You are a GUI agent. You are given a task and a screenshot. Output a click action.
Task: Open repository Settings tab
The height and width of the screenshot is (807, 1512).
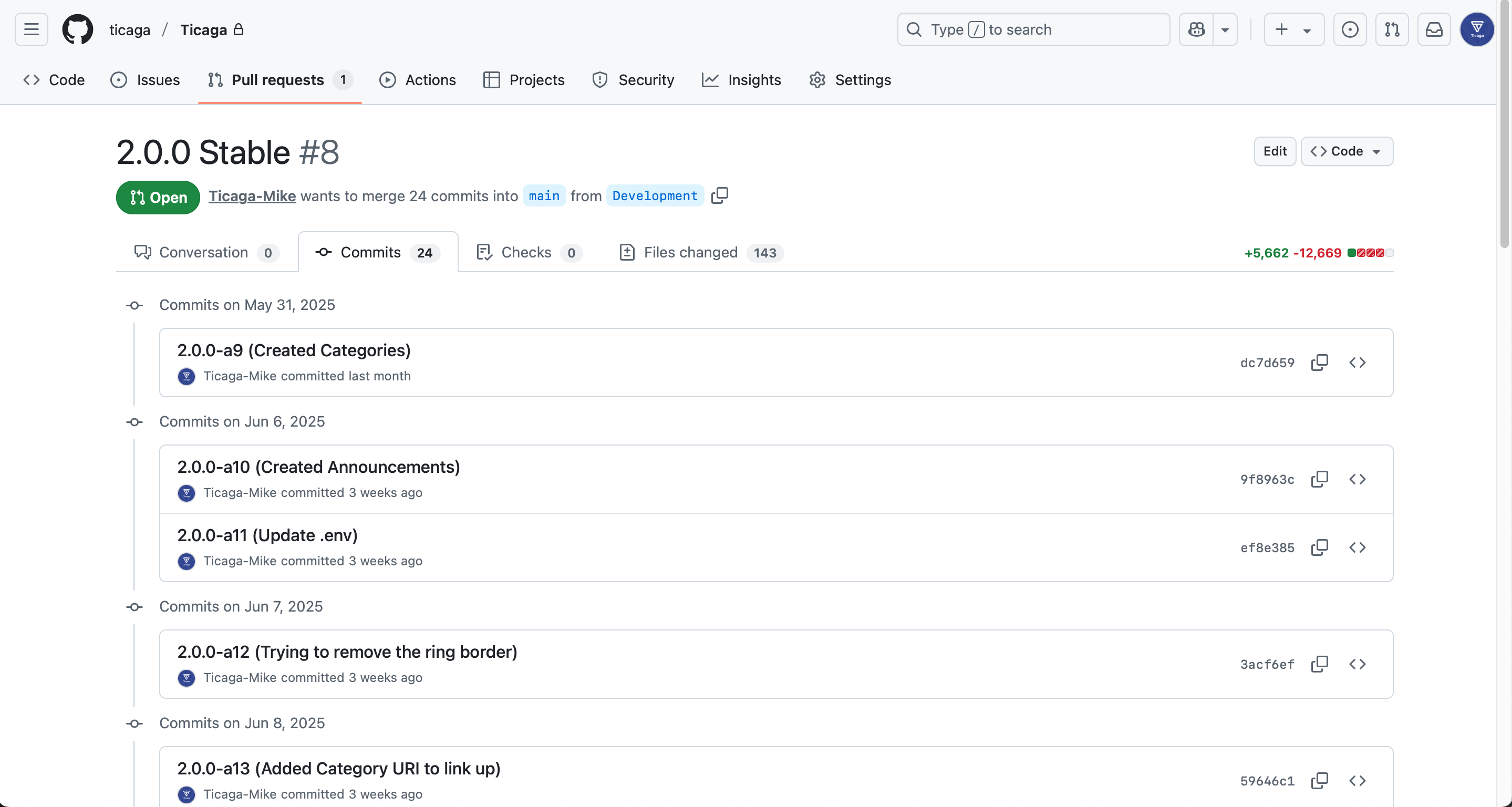click(x=850, y=80)
